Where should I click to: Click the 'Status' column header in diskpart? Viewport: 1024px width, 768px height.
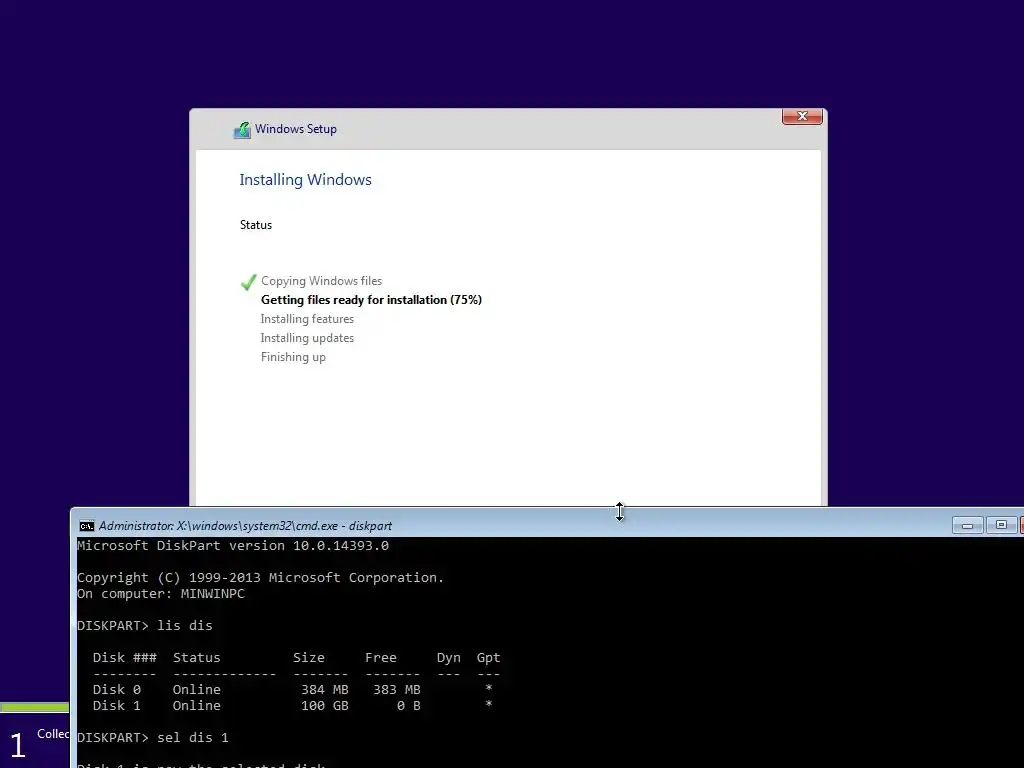click(197, 658)
